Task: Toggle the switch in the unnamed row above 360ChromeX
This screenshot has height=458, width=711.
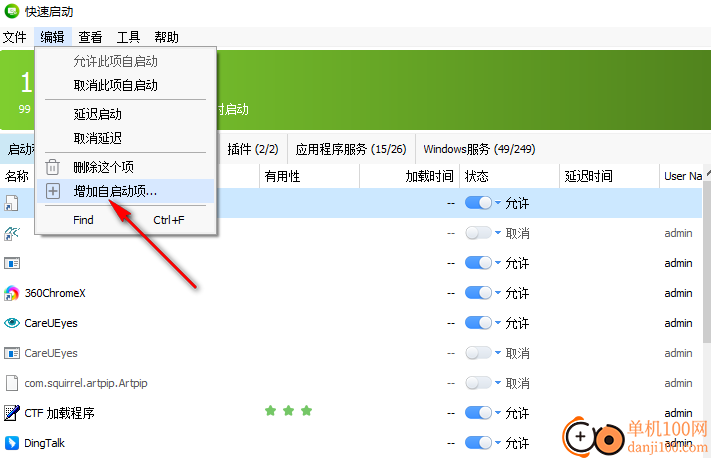Action: pyautogui.click(x=478, y=263)
